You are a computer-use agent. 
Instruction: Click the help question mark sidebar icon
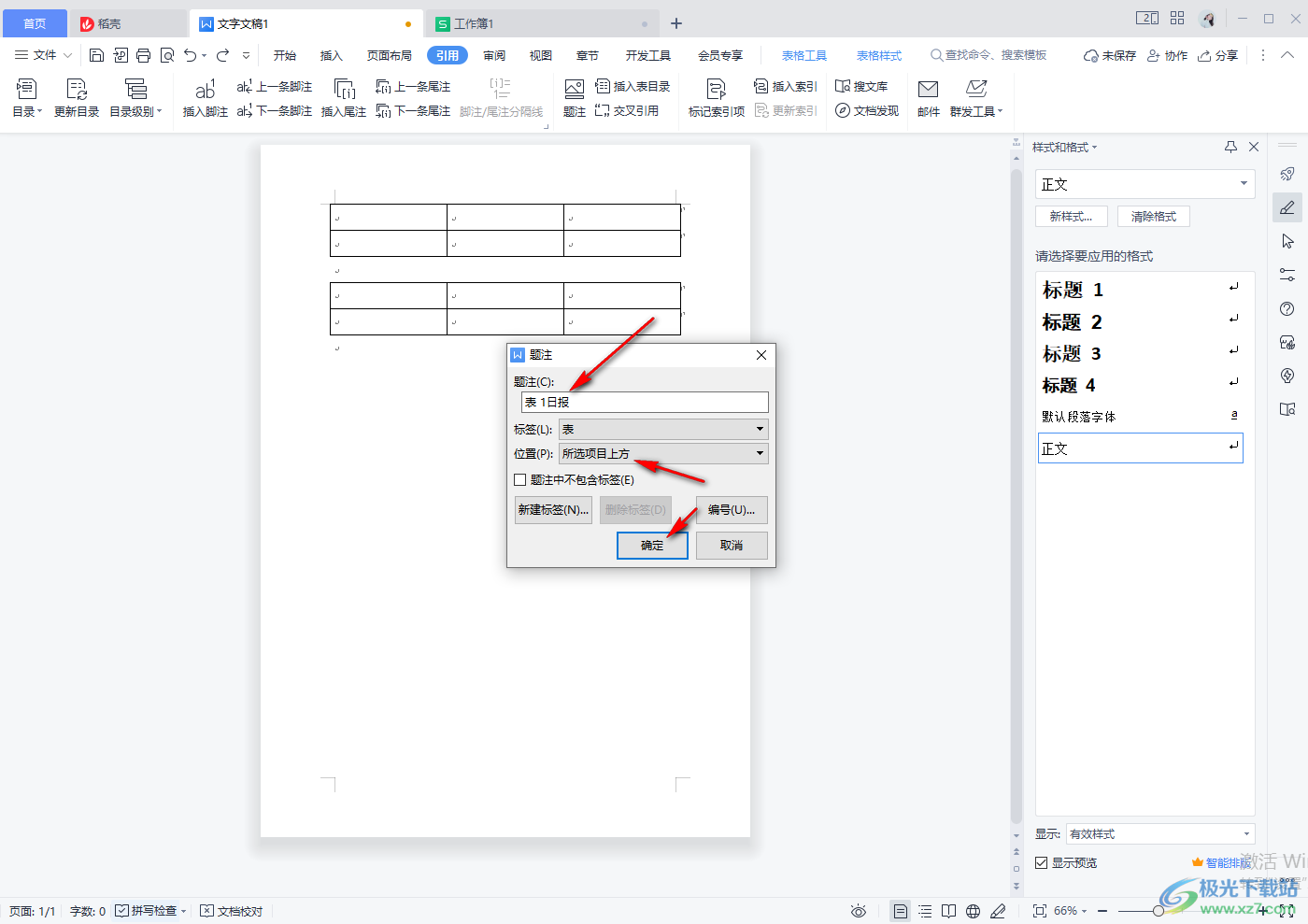[x=1287, y=309]
